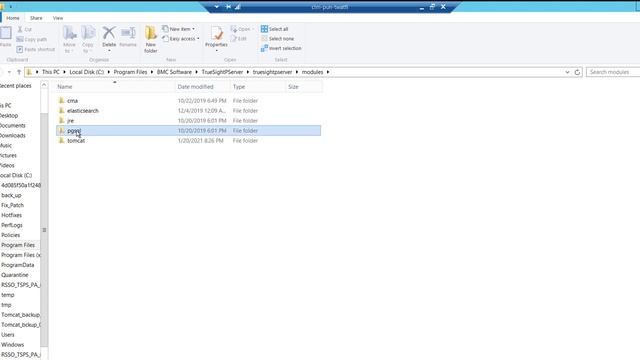Click Invert selection in the ribbon

(281, 48)
